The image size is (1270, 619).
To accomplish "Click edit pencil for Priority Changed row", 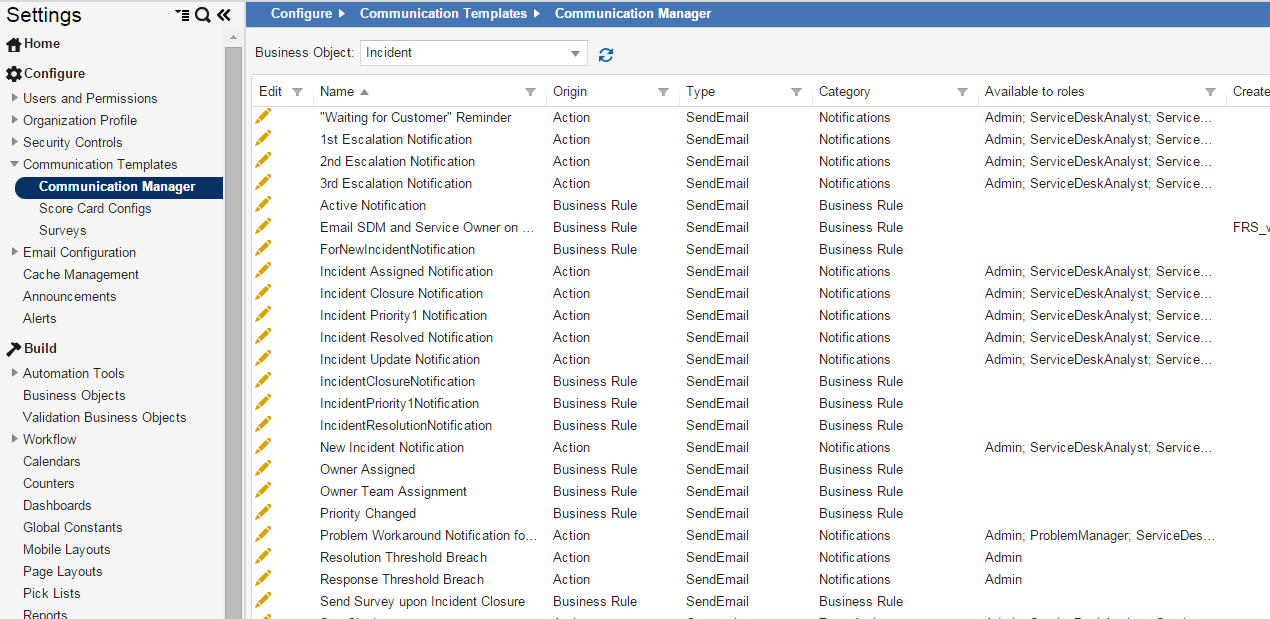I will point(263,513).
